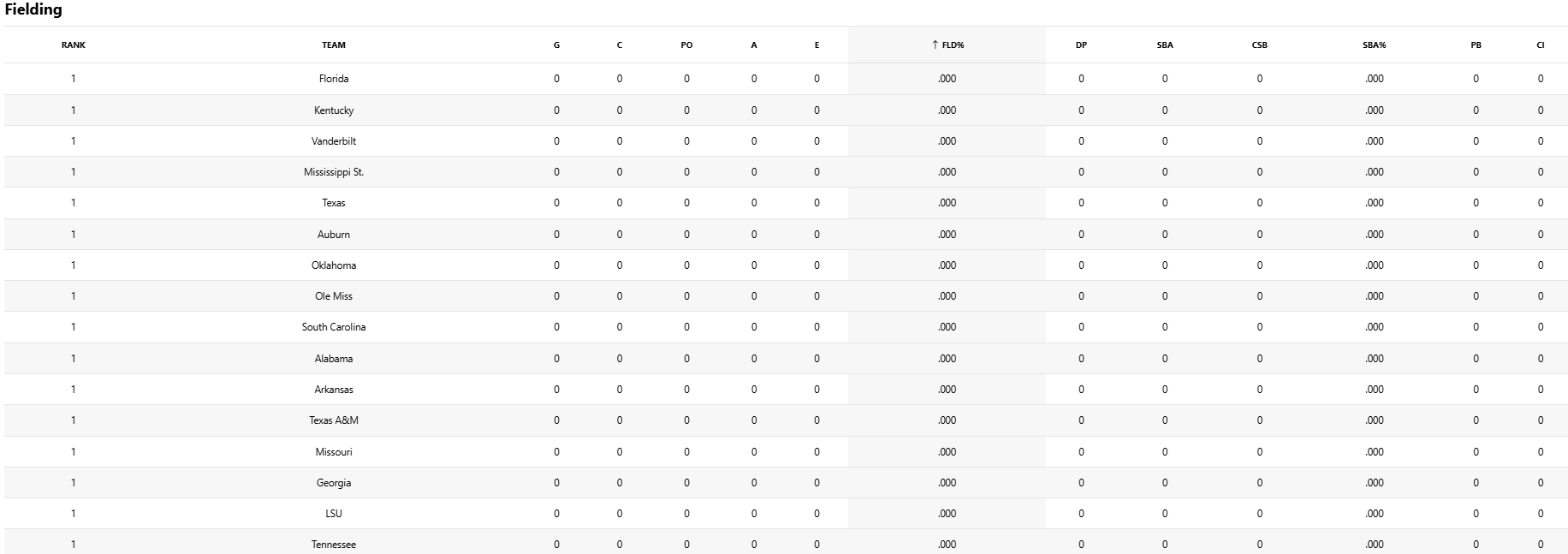Open the Florida team link

pyautogui.click(x=334, y=79)
